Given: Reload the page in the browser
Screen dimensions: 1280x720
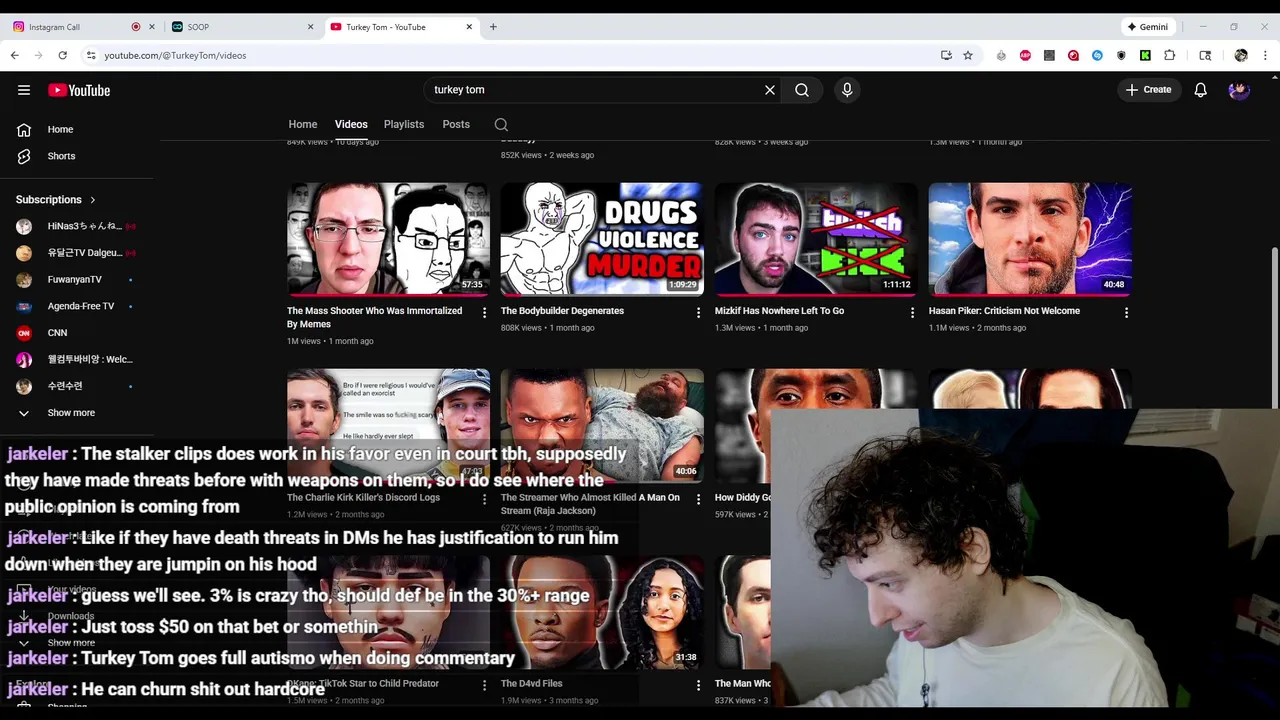Looking at the screenshot, I should tap(62, 55).
